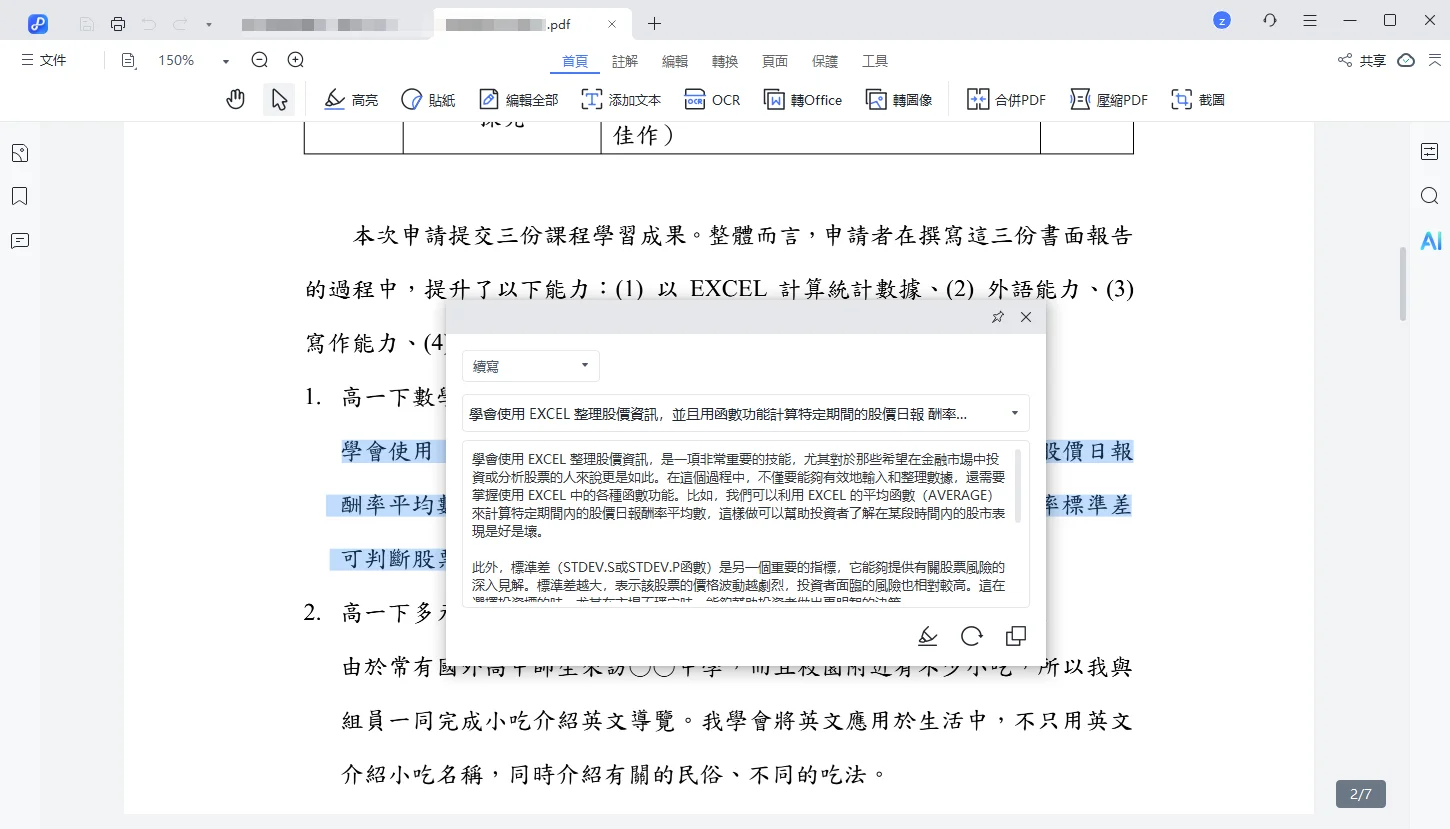This screenshot has width=1450, height=829.
Task: Open the 文件 menu
Action: click(x=44, y=60)
